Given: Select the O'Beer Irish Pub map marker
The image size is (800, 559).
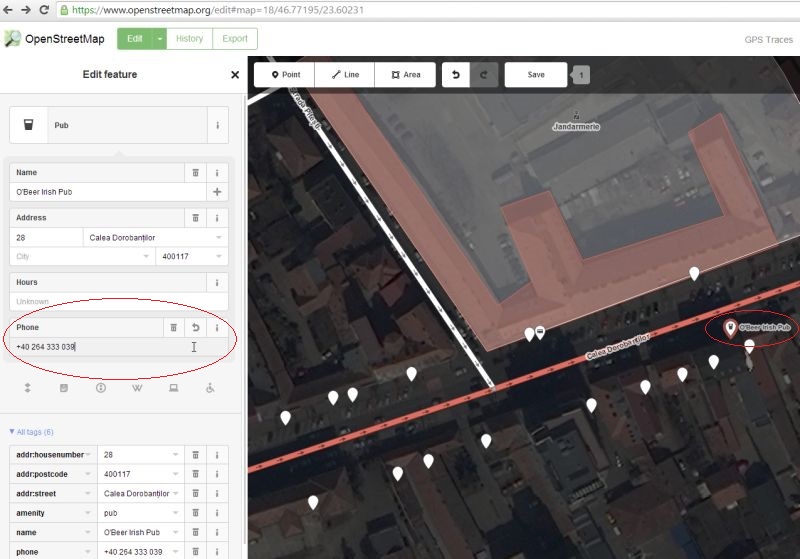Looking at the screenshot, I should [730, 328].
